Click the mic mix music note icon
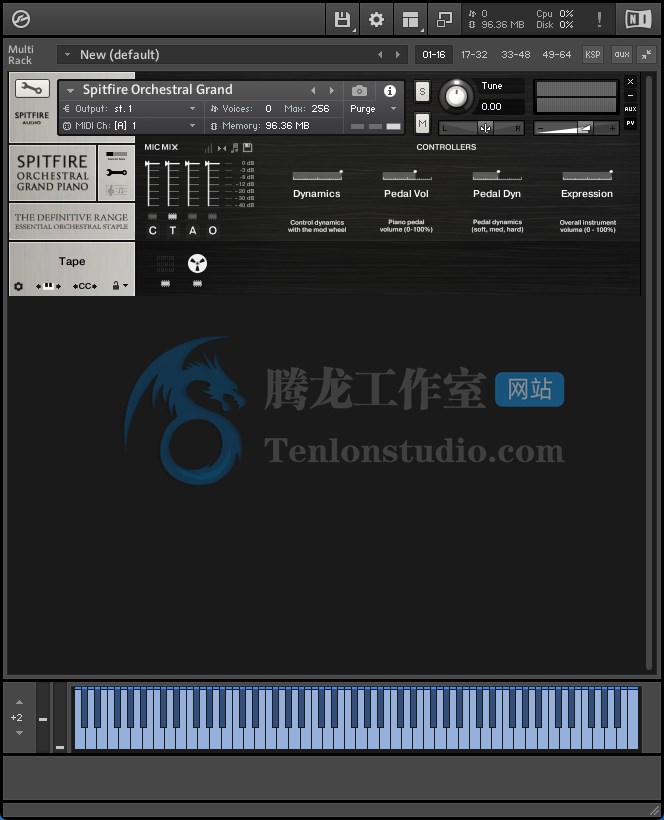 (x=235, y=148)
